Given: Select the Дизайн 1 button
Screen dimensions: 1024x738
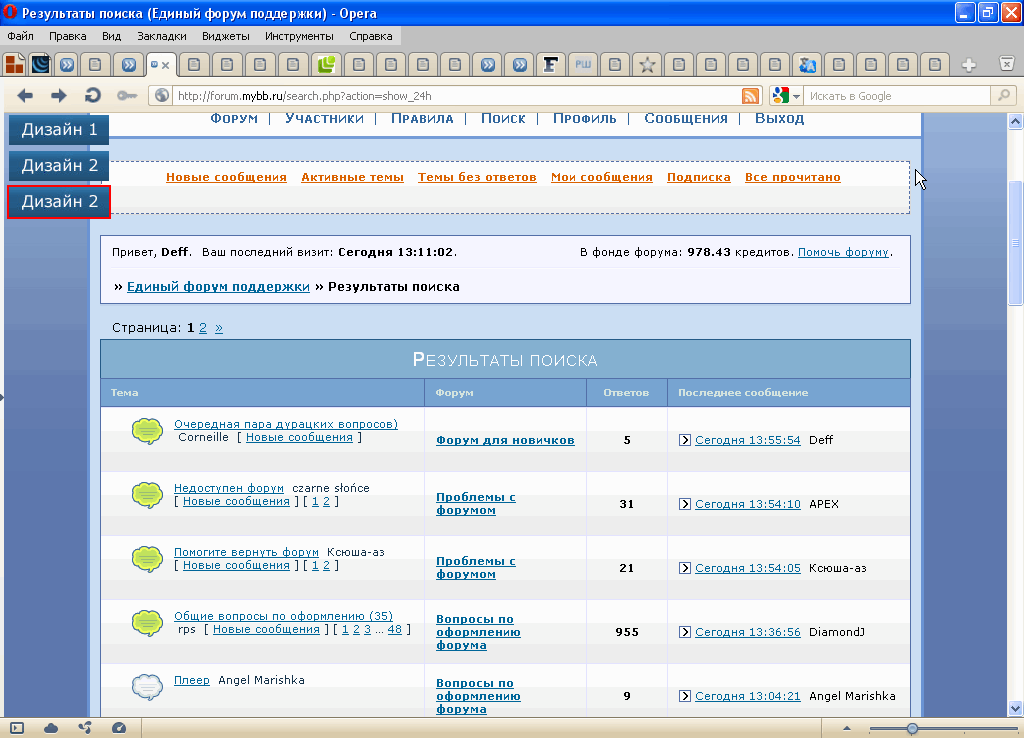Looking at the screenshot, I should 59,129.
